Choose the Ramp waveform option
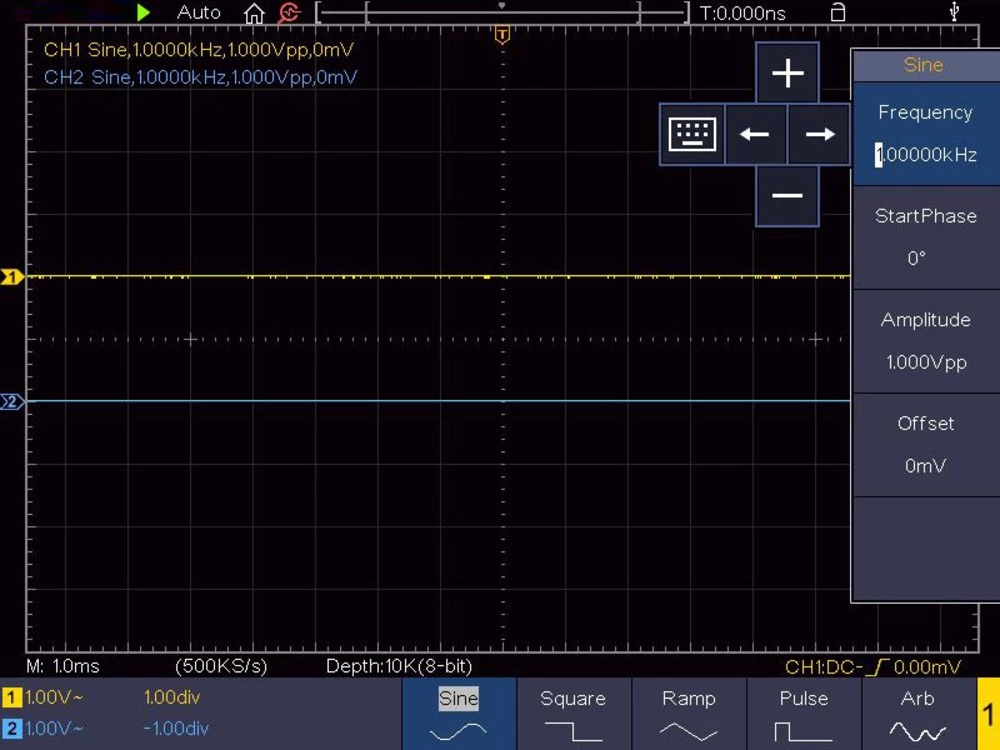1000x750 pixels. 689,714
